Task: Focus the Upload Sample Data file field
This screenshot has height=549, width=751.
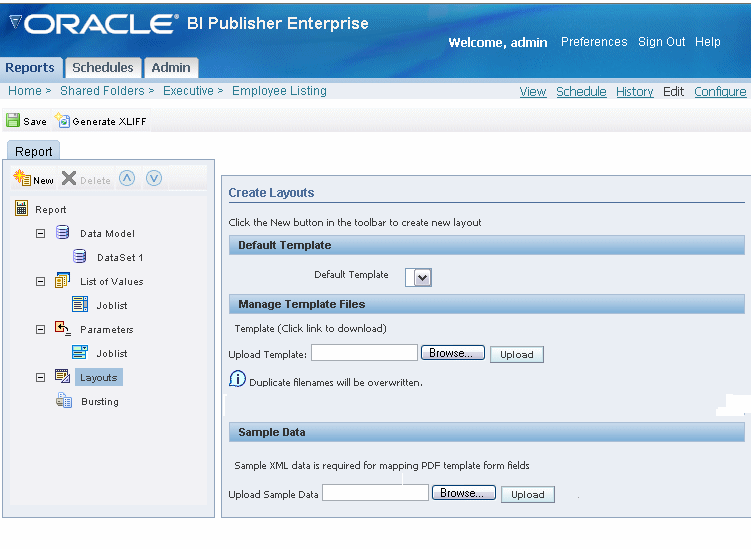Action: [x=376, y=492]
